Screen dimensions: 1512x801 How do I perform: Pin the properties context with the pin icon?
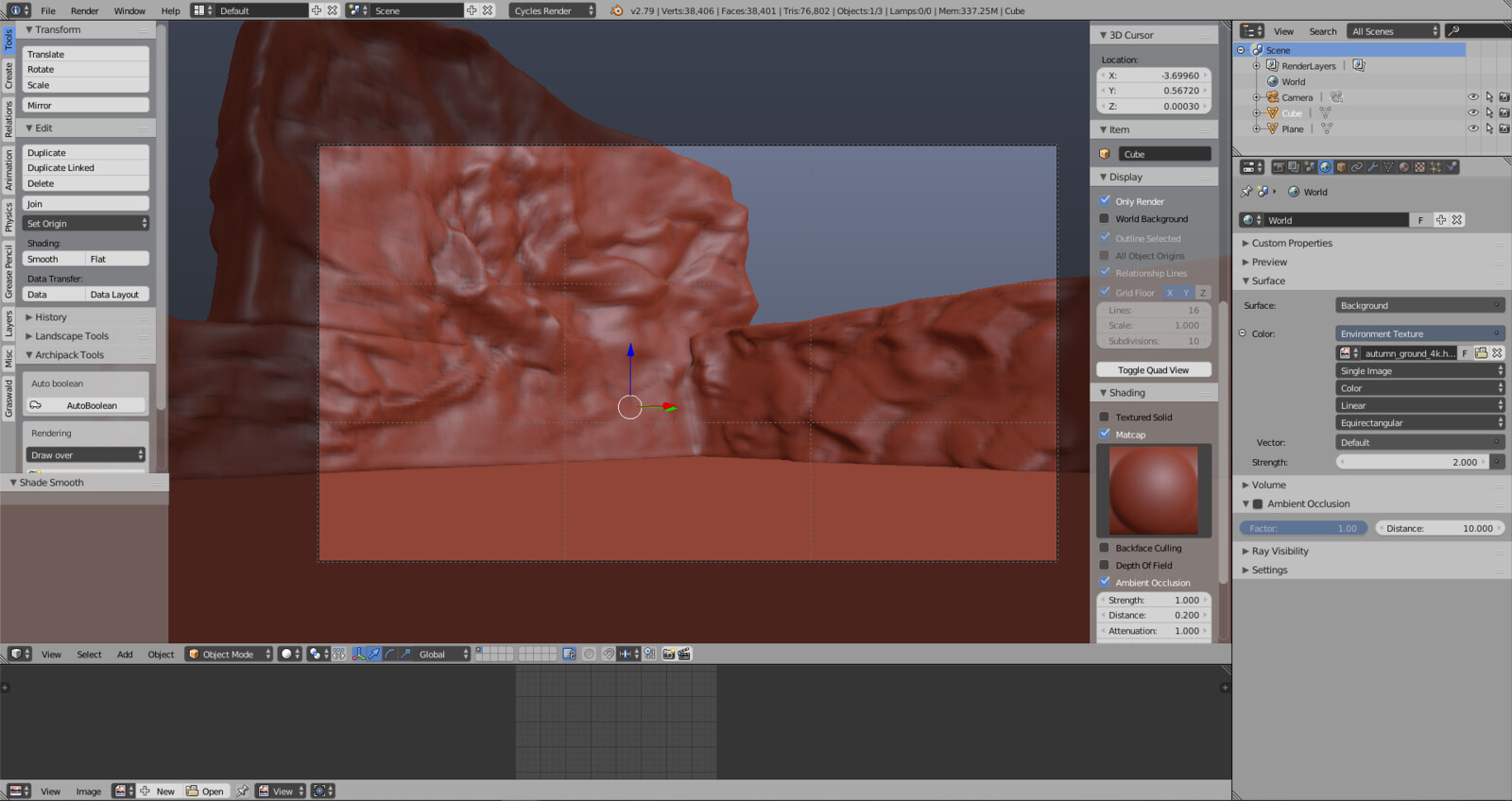[x=1246, y=191]
